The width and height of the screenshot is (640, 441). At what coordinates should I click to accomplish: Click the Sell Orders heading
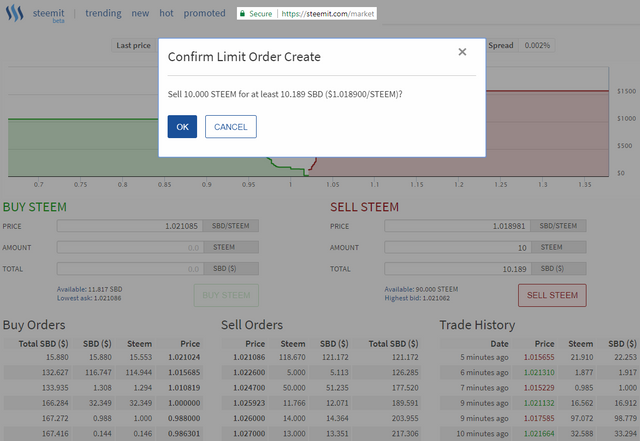252,325
